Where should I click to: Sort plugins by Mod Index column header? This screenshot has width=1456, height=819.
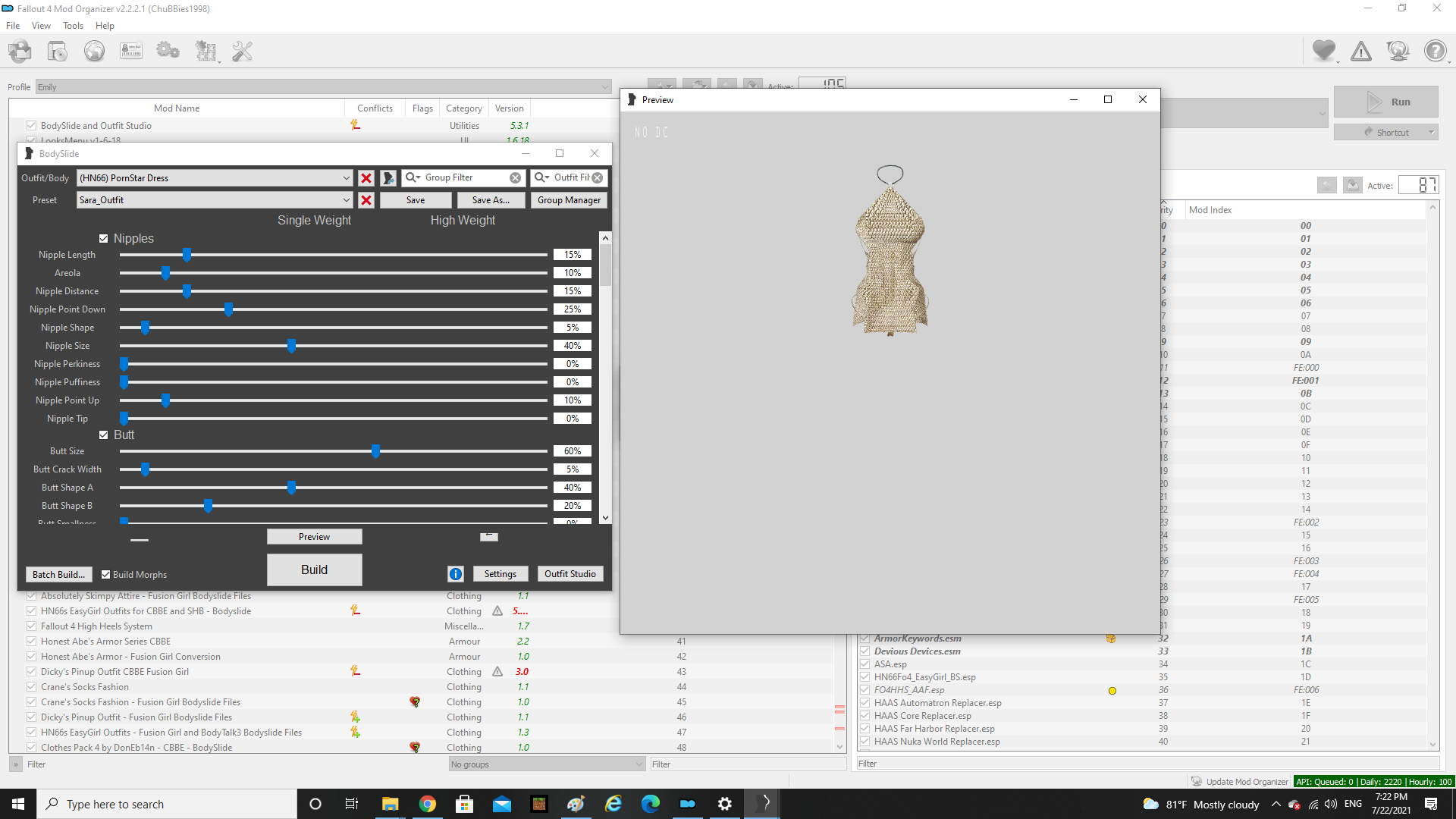point(1305,210)
